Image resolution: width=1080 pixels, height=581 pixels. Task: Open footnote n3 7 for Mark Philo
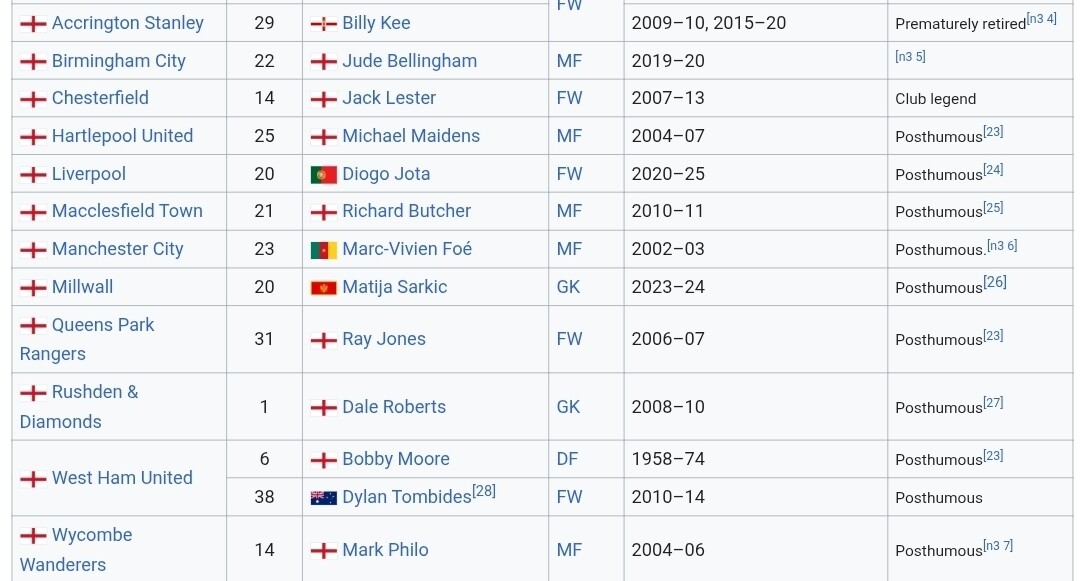tap(998, 545)
